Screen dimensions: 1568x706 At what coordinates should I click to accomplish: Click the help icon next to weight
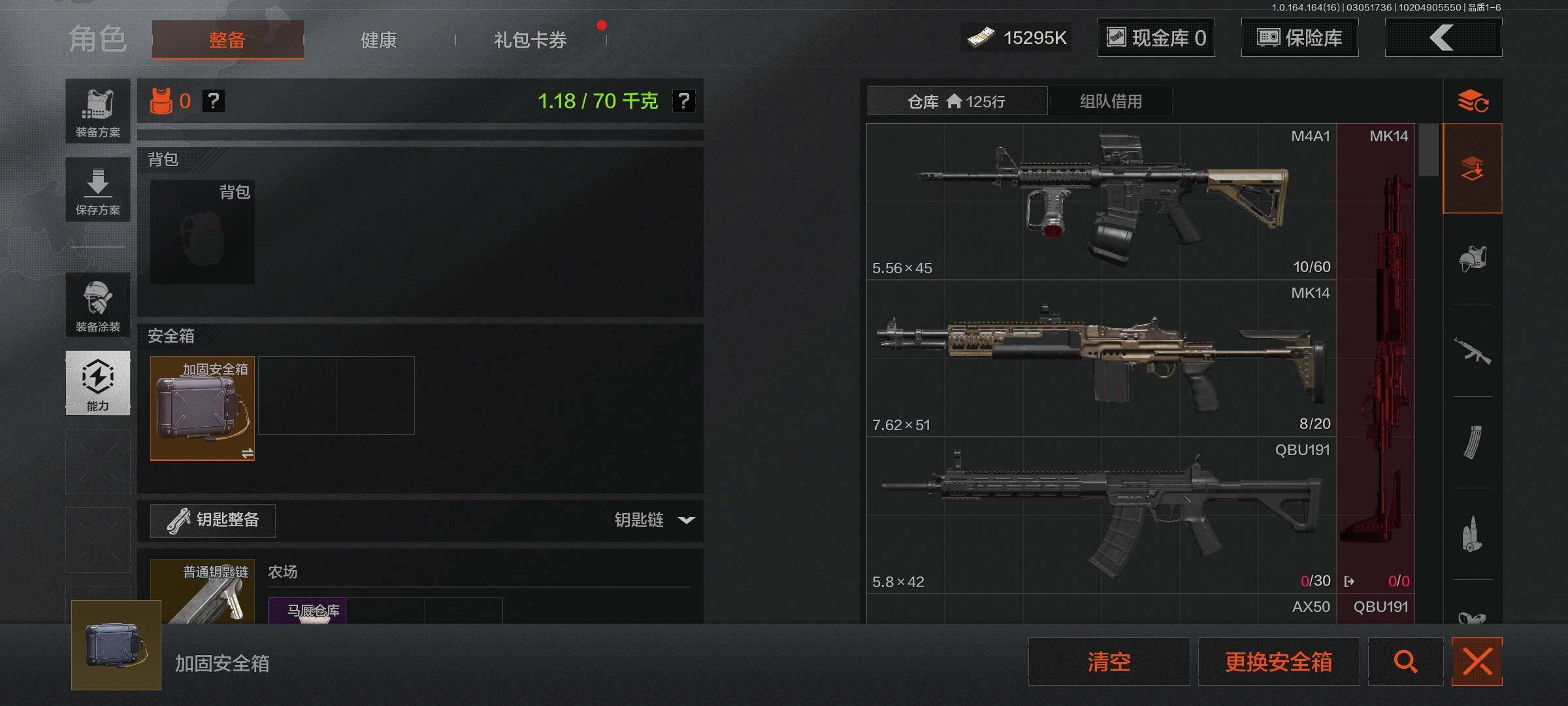[684, 101]
